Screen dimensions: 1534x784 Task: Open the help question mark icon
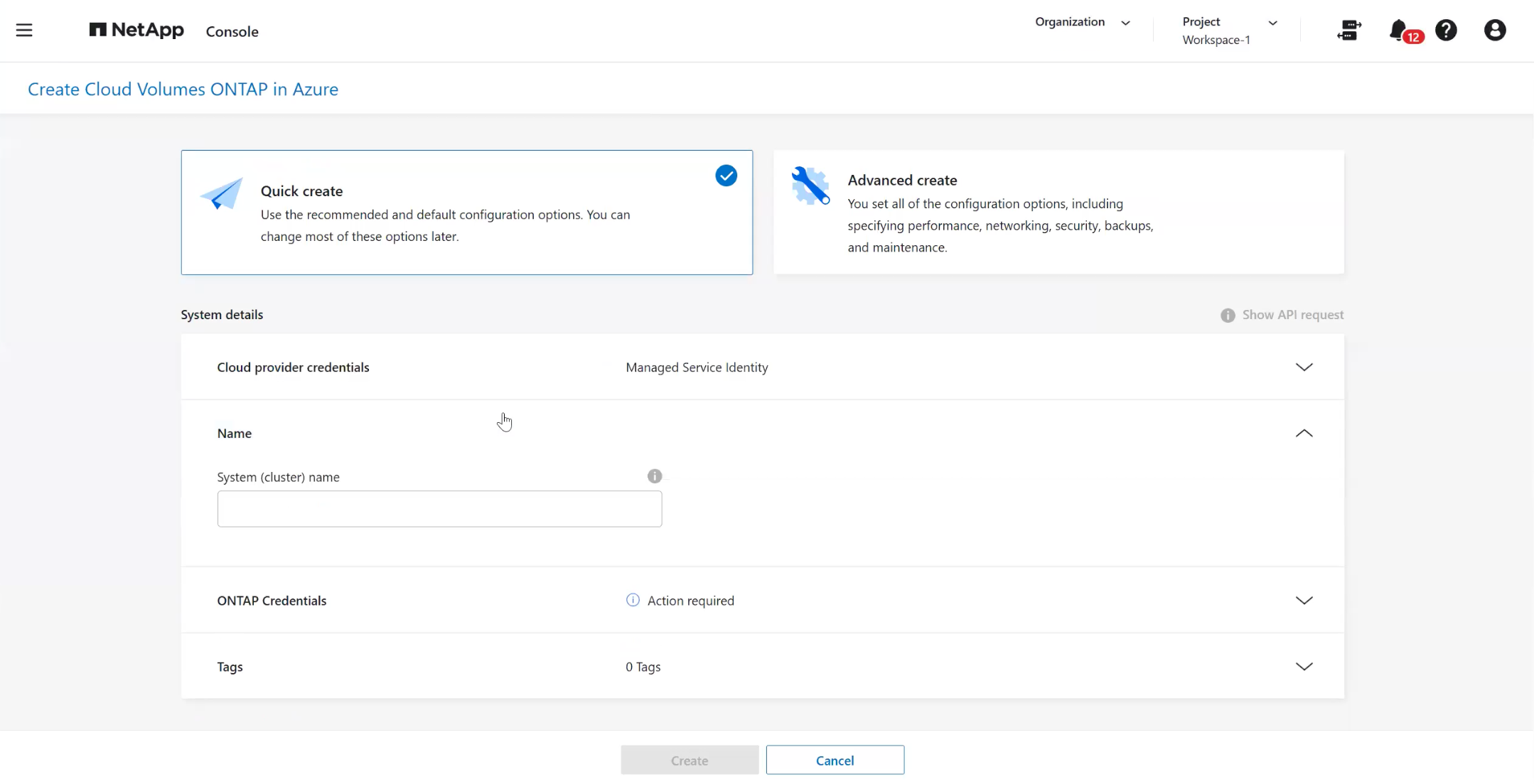[1446, 30]
